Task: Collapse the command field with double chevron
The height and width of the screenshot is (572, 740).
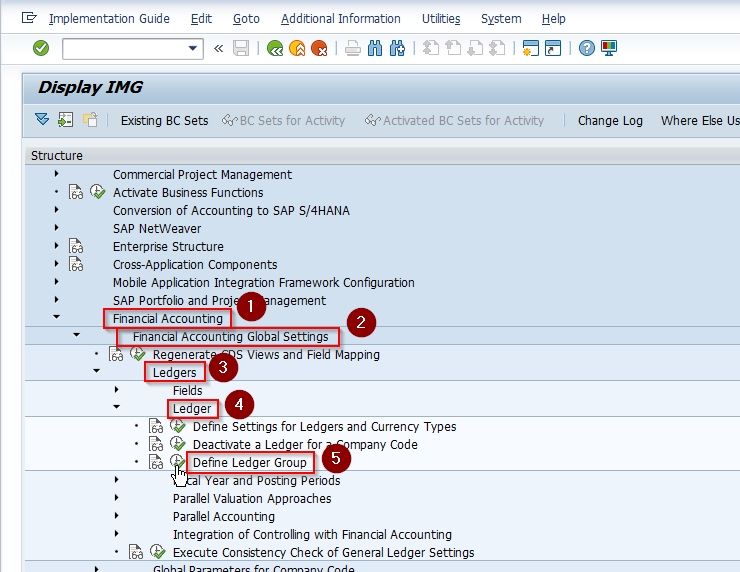Action: (x=218, y=48)
